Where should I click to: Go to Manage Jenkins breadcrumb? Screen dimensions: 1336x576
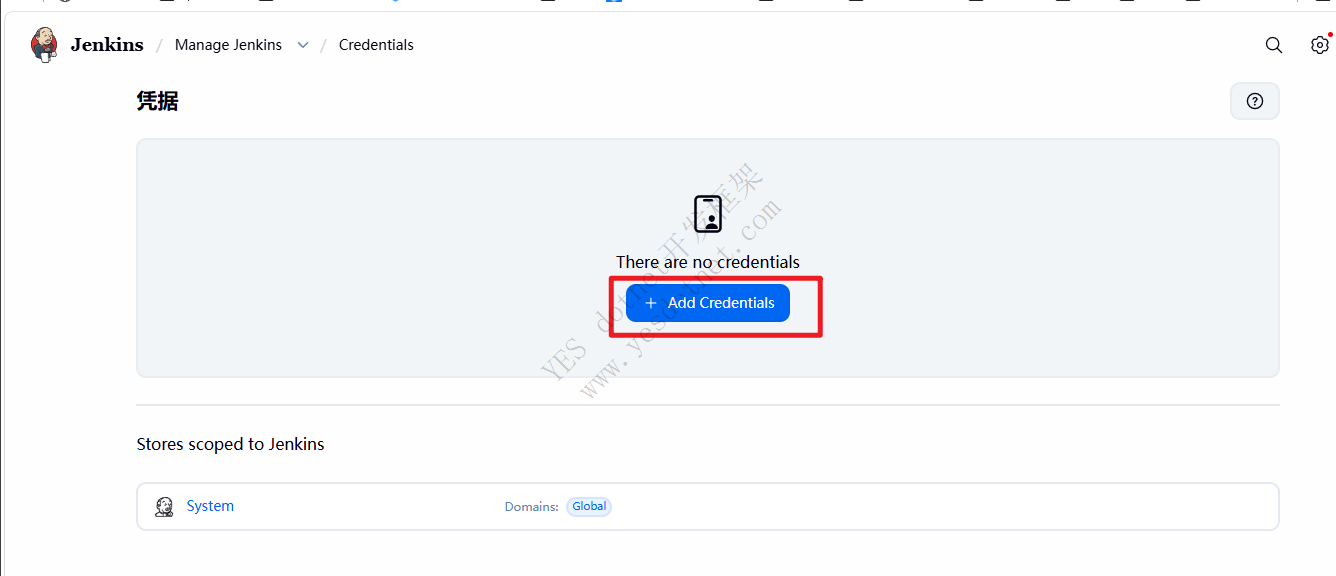(x=228, y=45)
